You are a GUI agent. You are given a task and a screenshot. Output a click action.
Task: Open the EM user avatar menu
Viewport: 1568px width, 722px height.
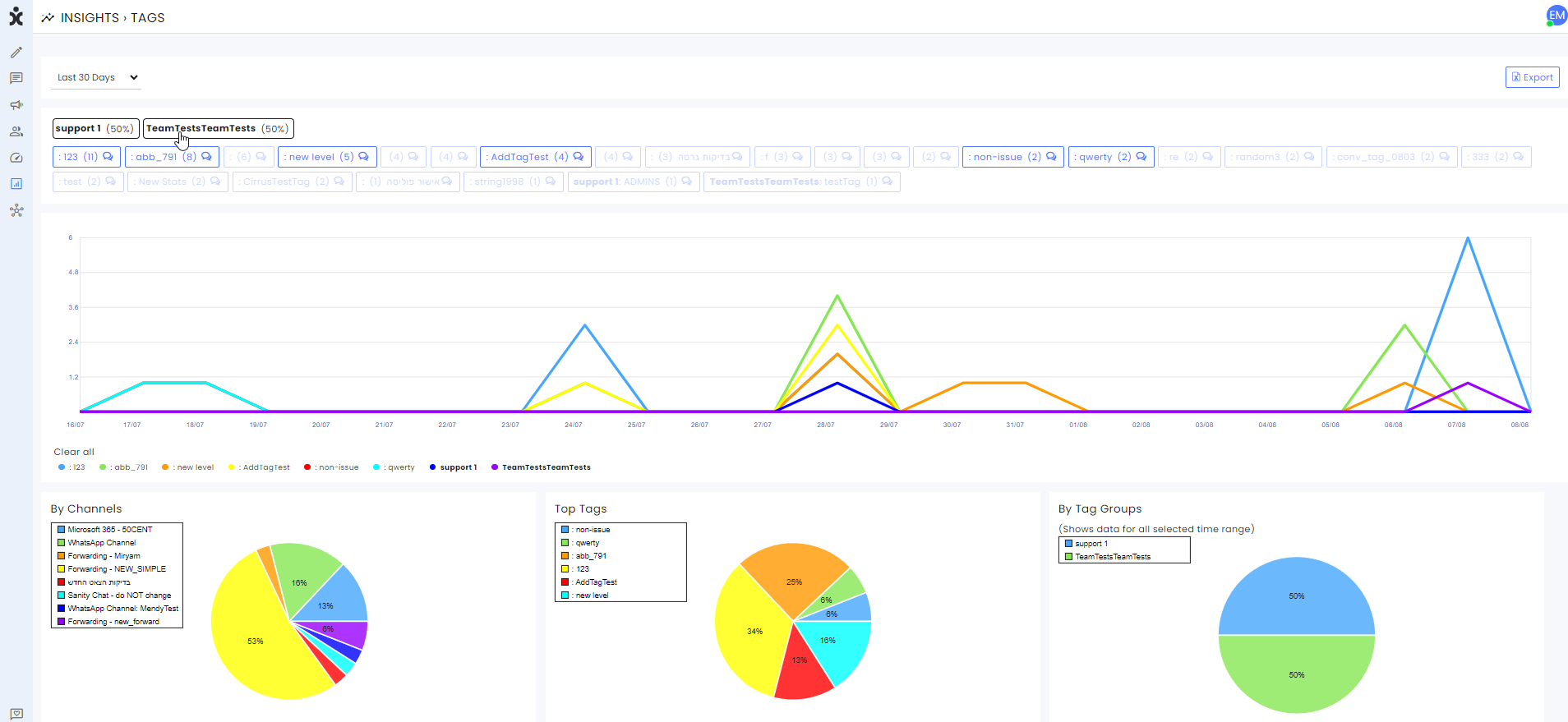click(x=1556, y=16)
